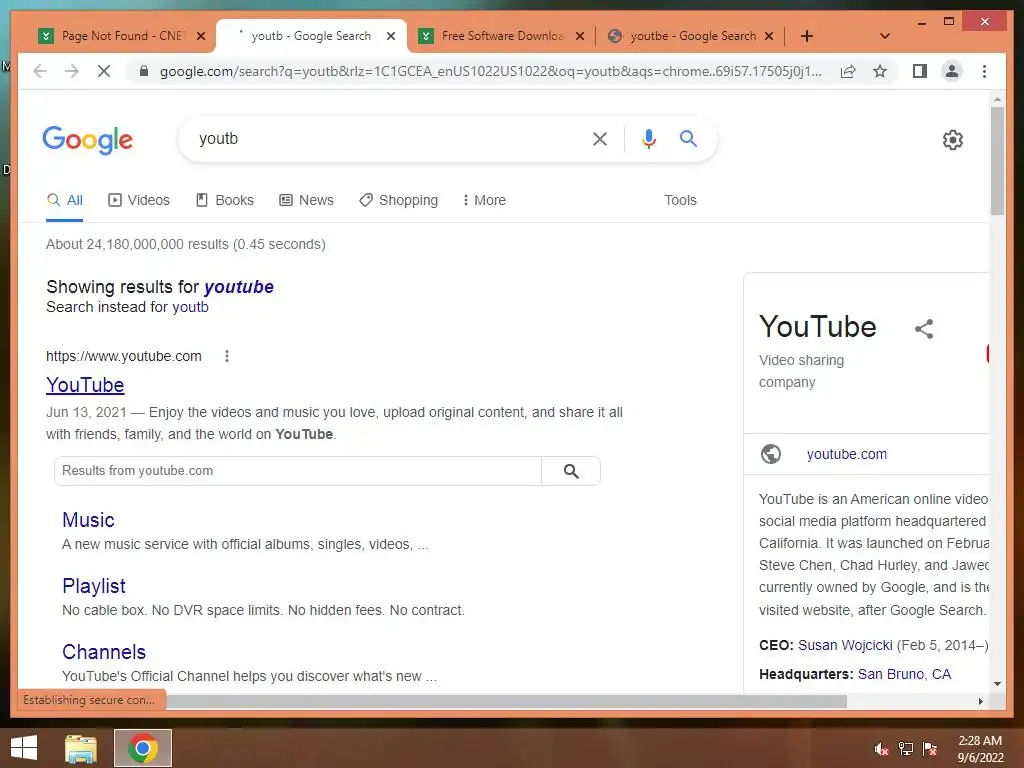Image resolution: width=1024 pixels, height=768 pixels.
Task: Select the All results tab
Action: point(65,200)
